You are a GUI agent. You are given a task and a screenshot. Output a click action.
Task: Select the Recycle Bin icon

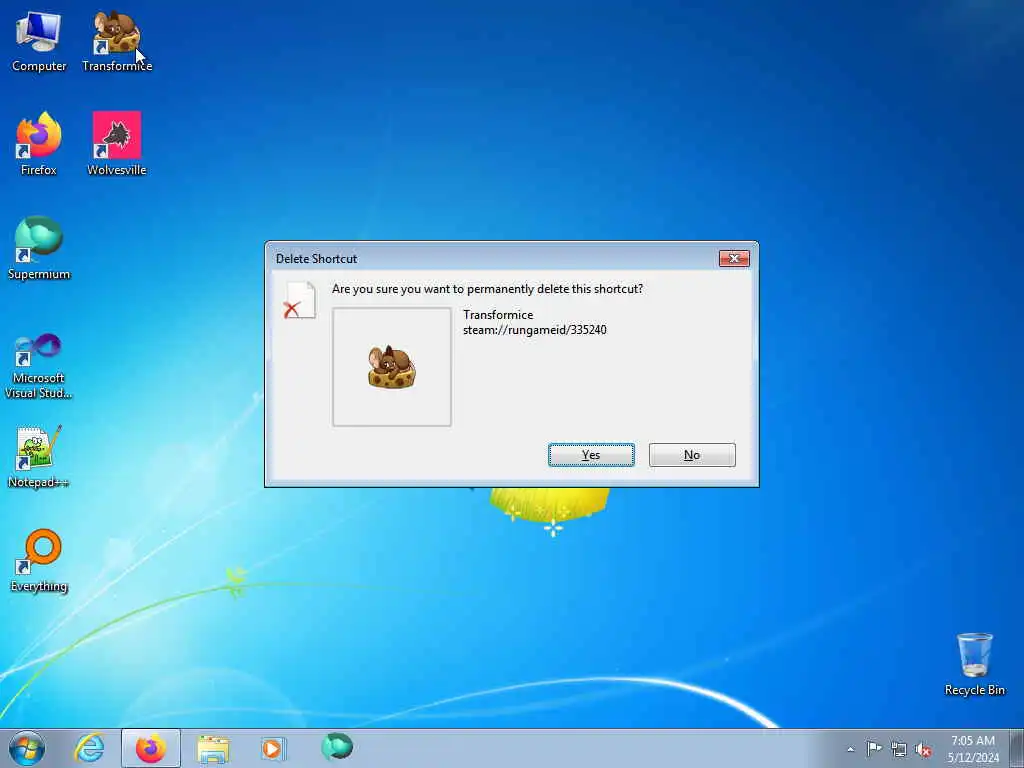coord(974,664)
